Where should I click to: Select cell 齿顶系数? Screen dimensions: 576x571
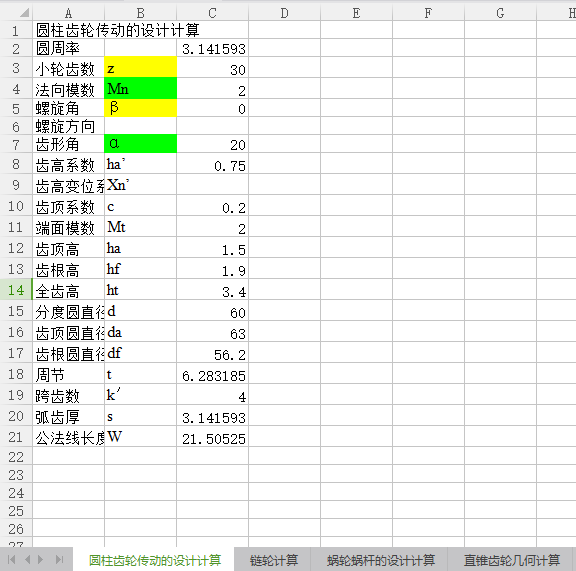click(68, 205)
